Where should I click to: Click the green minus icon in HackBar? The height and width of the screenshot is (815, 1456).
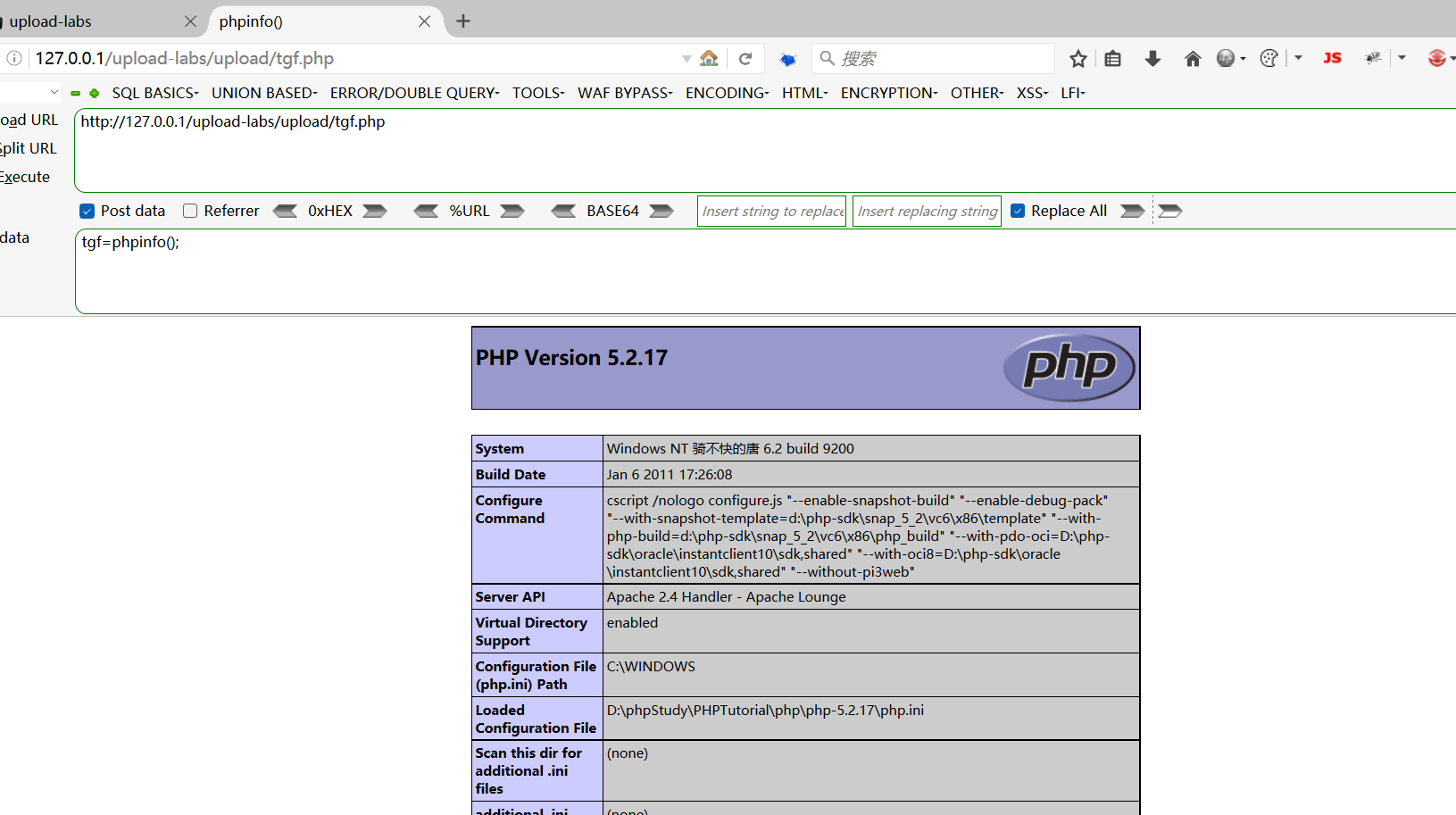pos(76,93)
